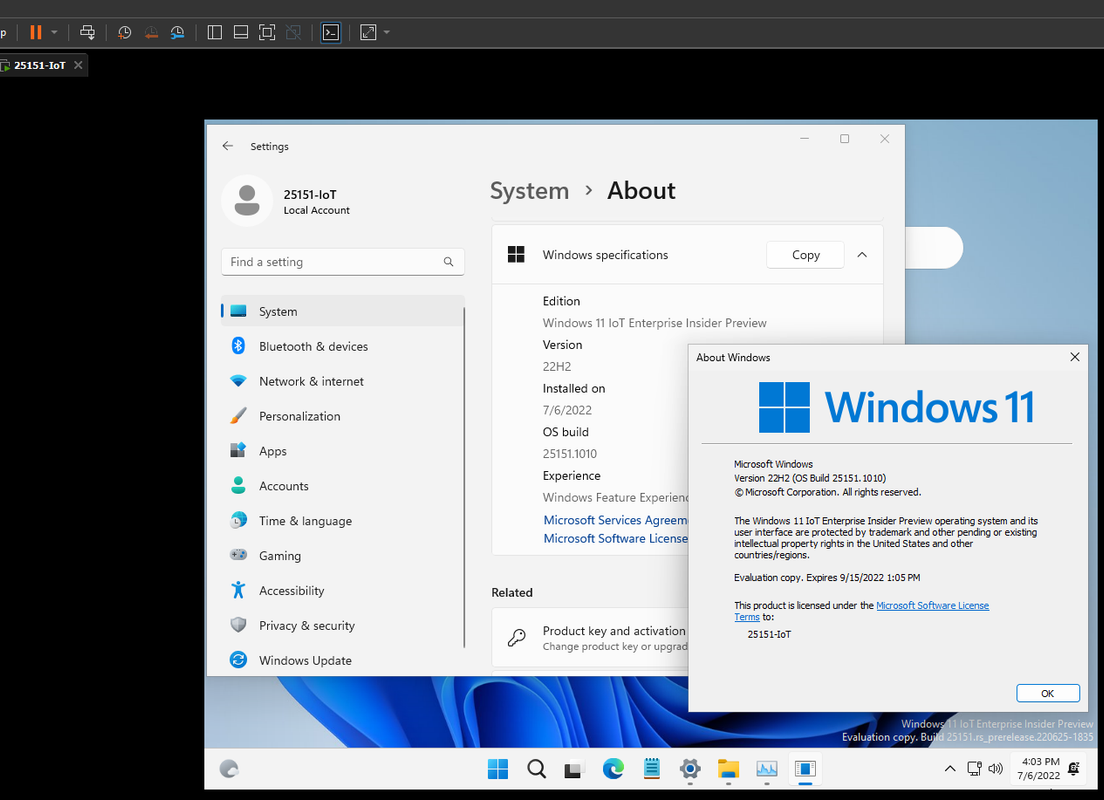Open Task View on the taskbar

[x=574, y=769]
